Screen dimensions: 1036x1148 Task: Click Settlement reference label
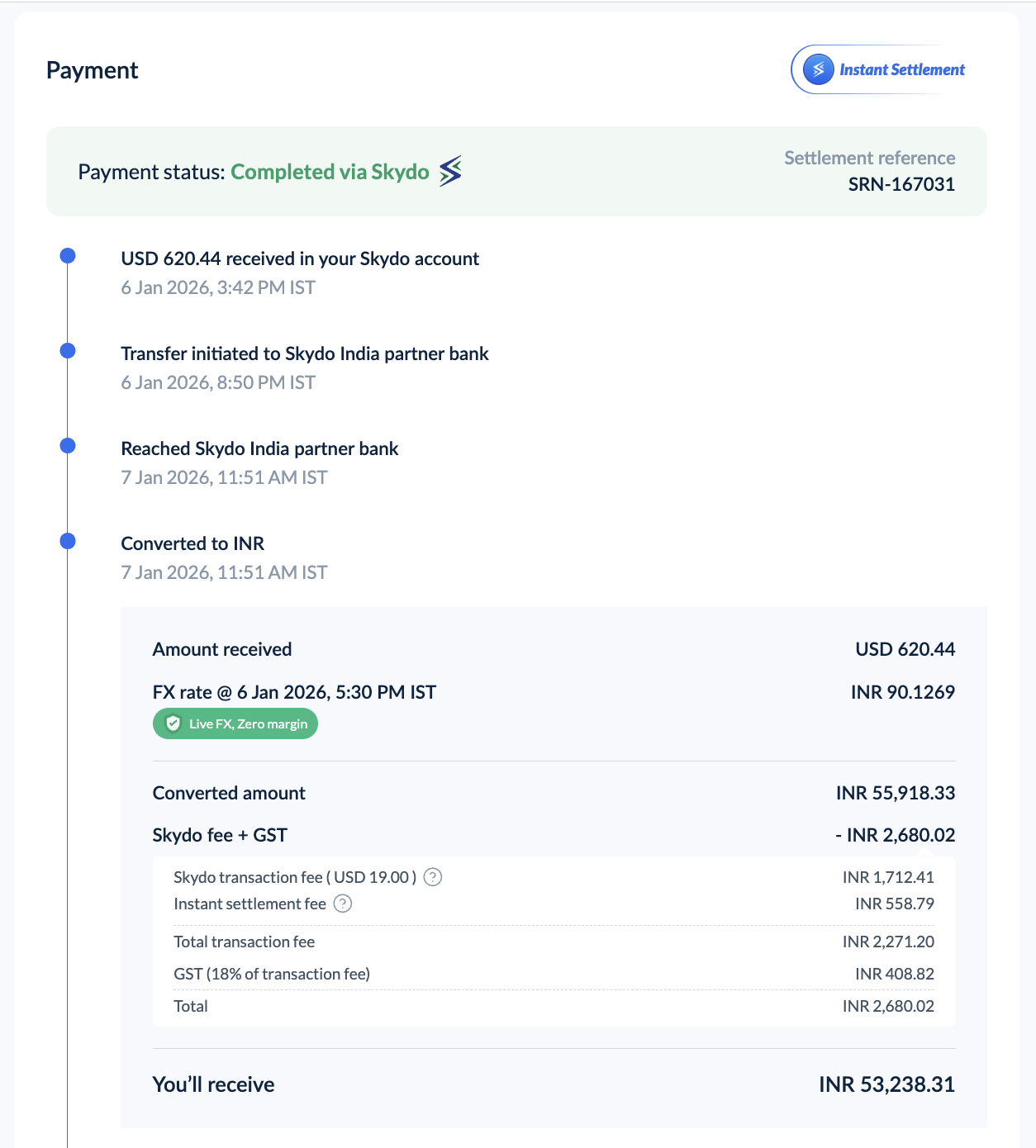coord(870,158)
